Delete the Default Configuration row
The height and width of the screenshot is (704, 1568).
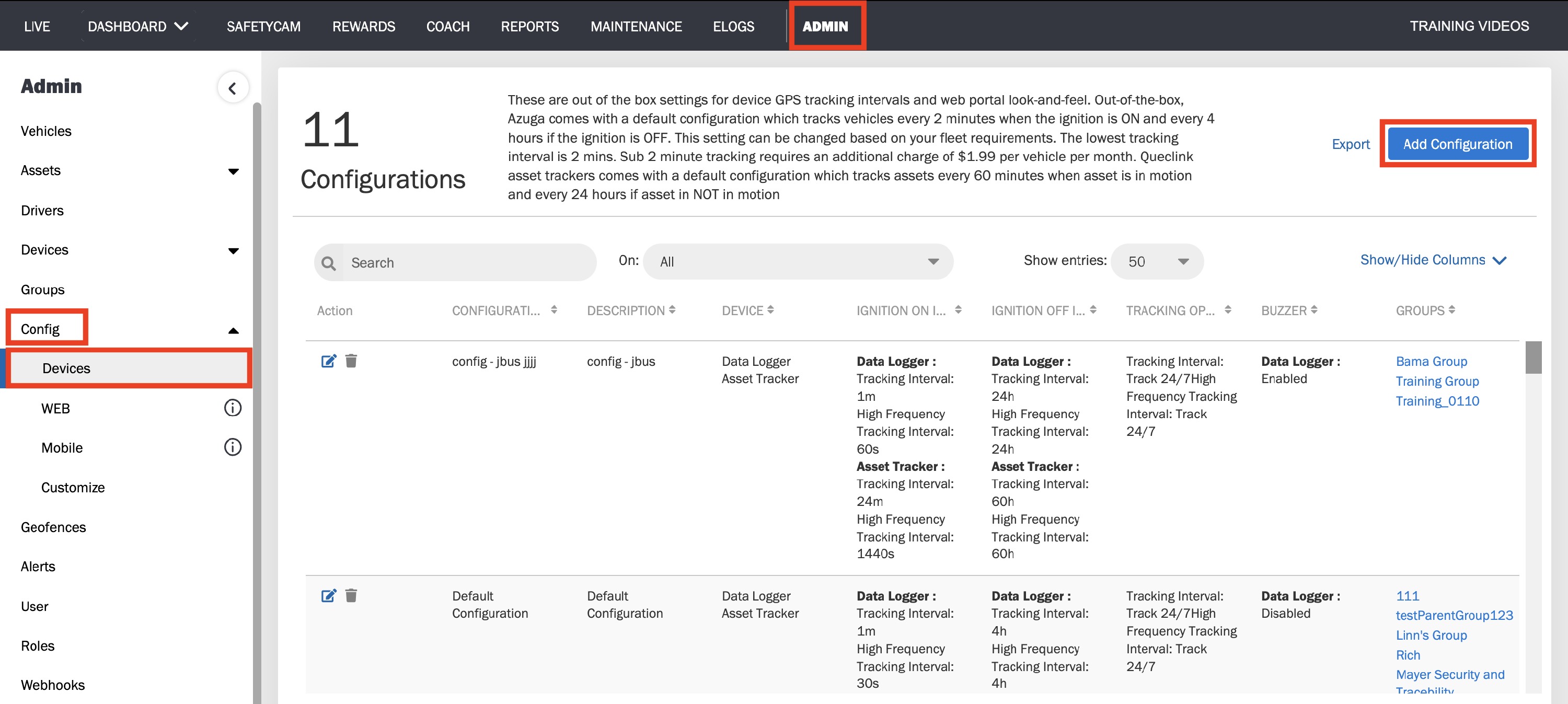(351, 596)
